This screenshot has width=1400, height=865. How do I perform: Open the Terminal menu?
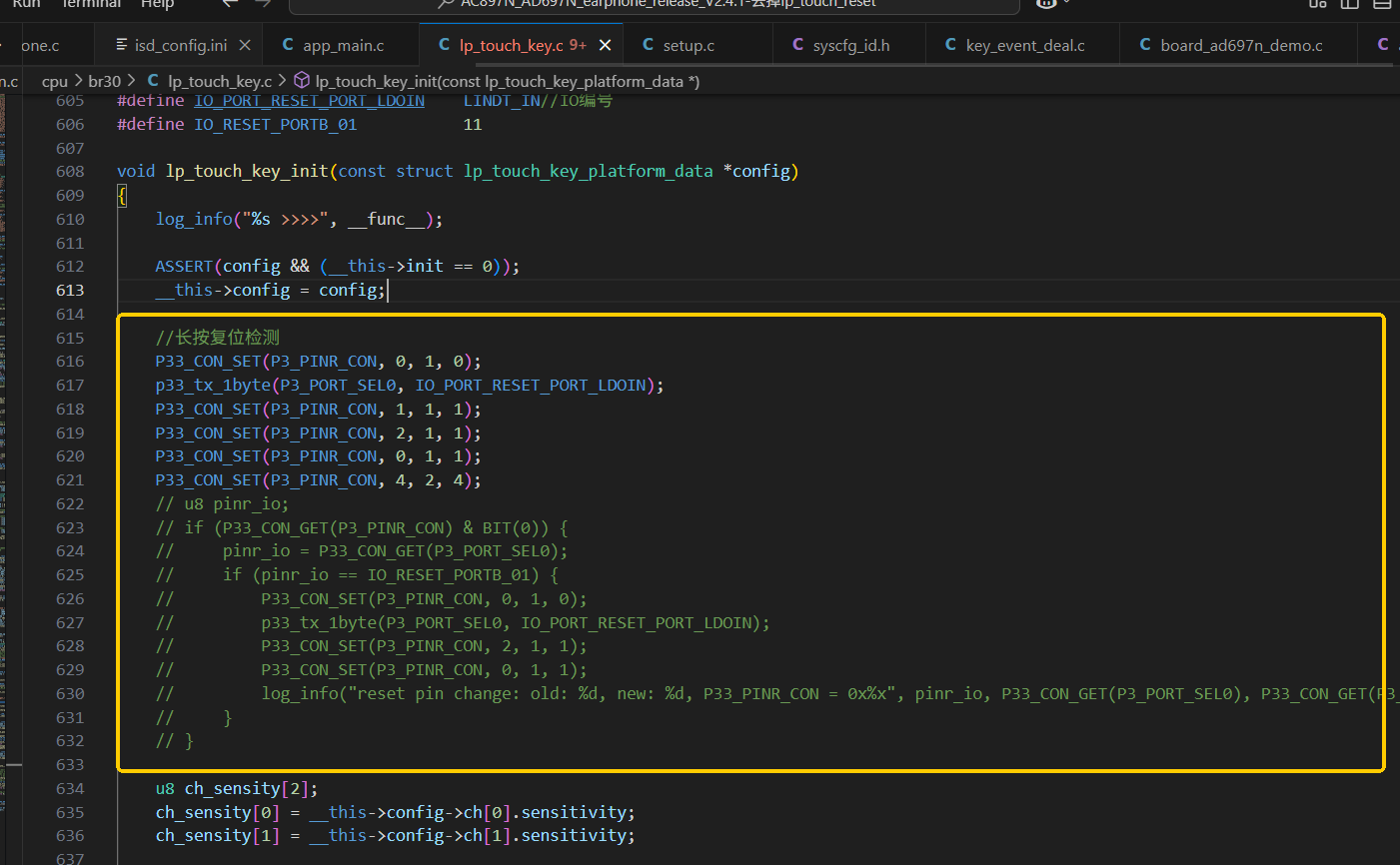(92, 4)
